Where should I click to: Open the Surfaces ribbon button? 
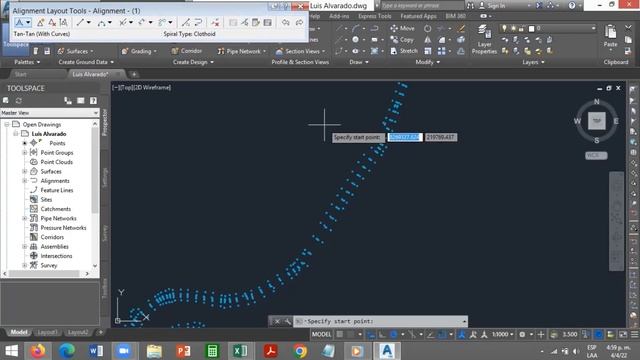point(76,51)
